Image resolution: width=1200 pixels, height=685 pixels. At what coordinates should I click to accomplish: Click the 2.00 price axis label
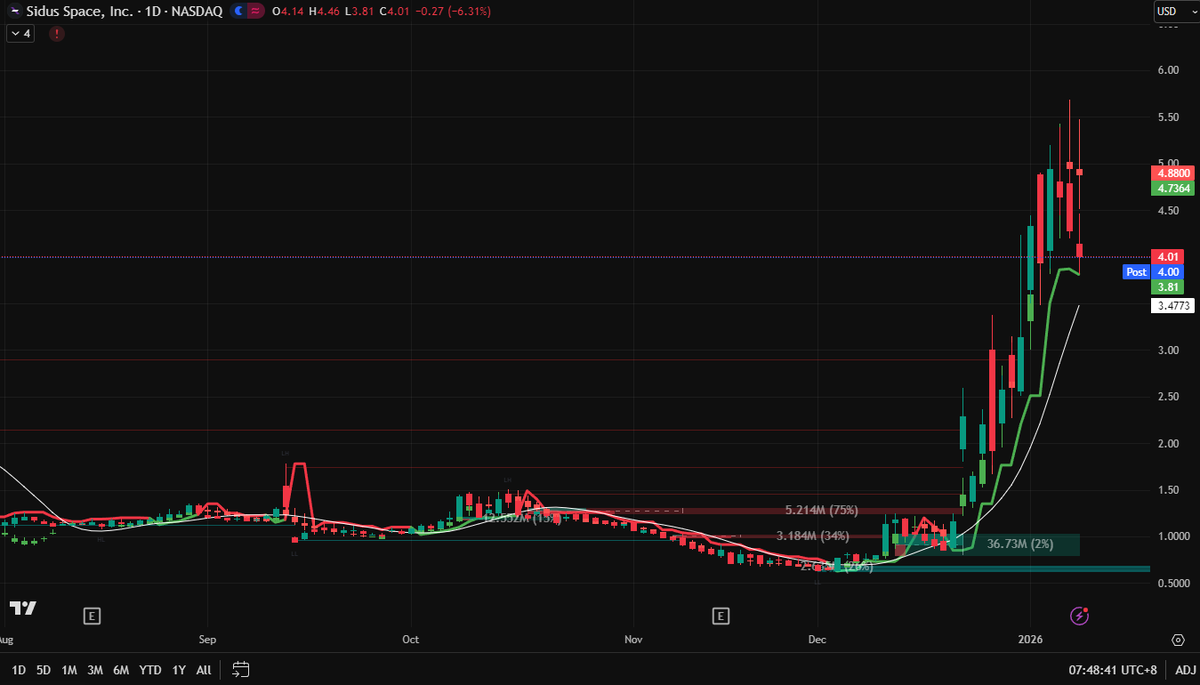click(x=1168, y=443)
